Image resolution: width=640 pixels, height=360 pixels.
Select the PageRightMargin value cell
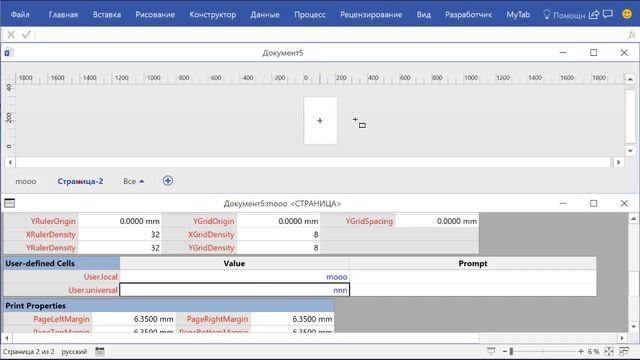(x=293, y=319)
